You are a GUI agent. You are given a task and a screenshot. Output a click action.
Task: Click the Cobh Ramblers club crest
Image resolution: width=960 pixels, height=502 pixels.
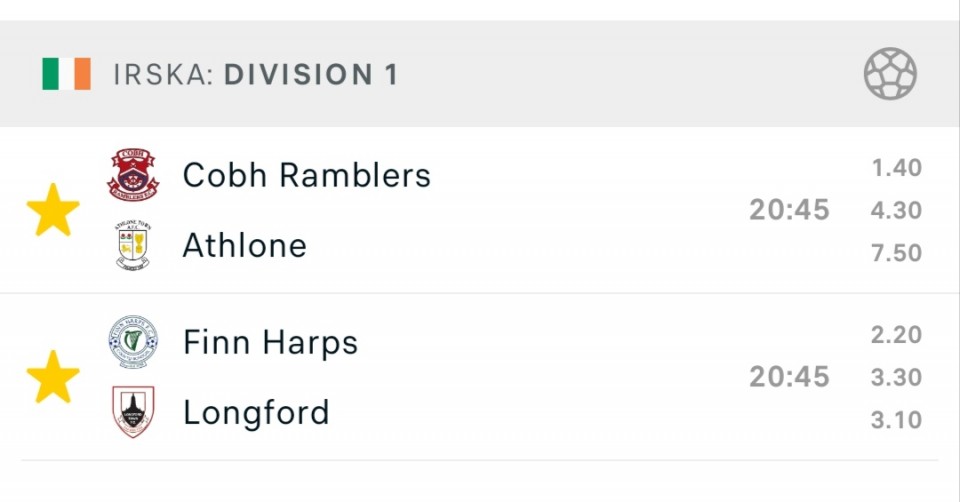pos(133,175)
